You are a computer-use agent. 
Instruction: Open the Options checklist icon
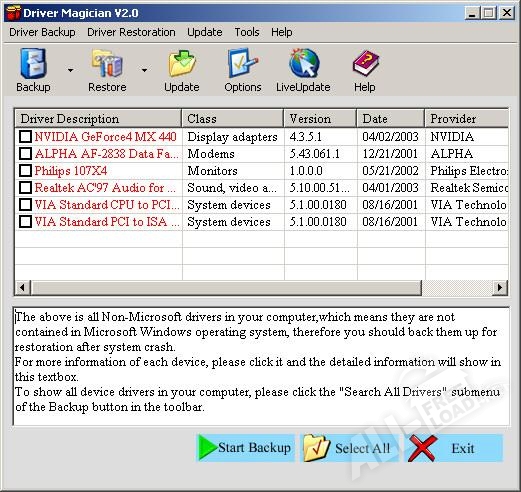(243, 63)
